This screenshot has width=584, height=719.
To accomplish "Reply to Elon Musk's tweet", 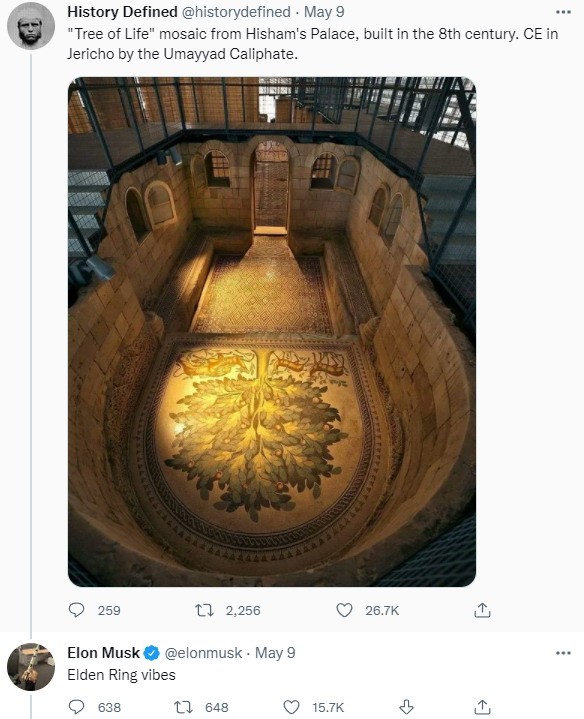I will pyautogui.click(x=76, y=707).
